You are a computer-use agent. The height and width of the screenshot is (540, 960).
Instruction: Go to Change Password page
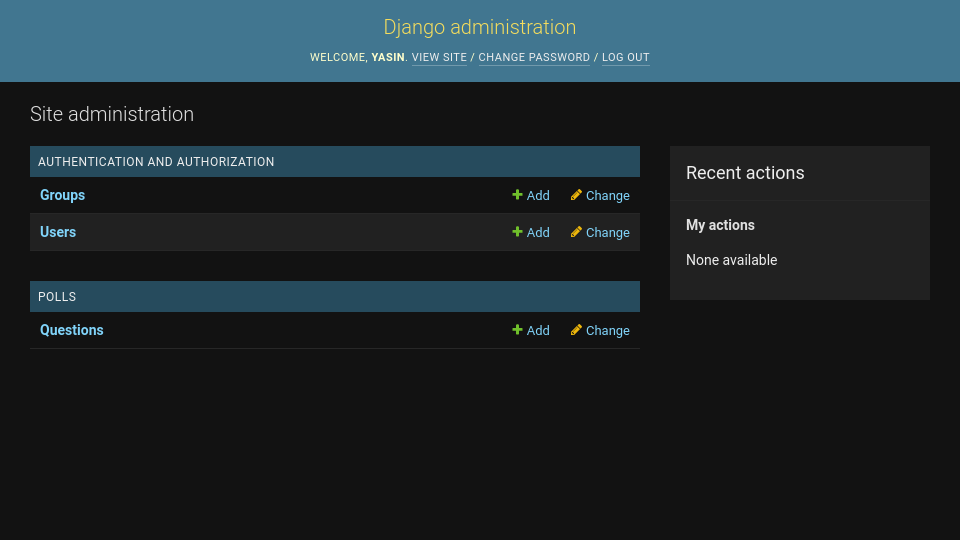pos(534,57)
